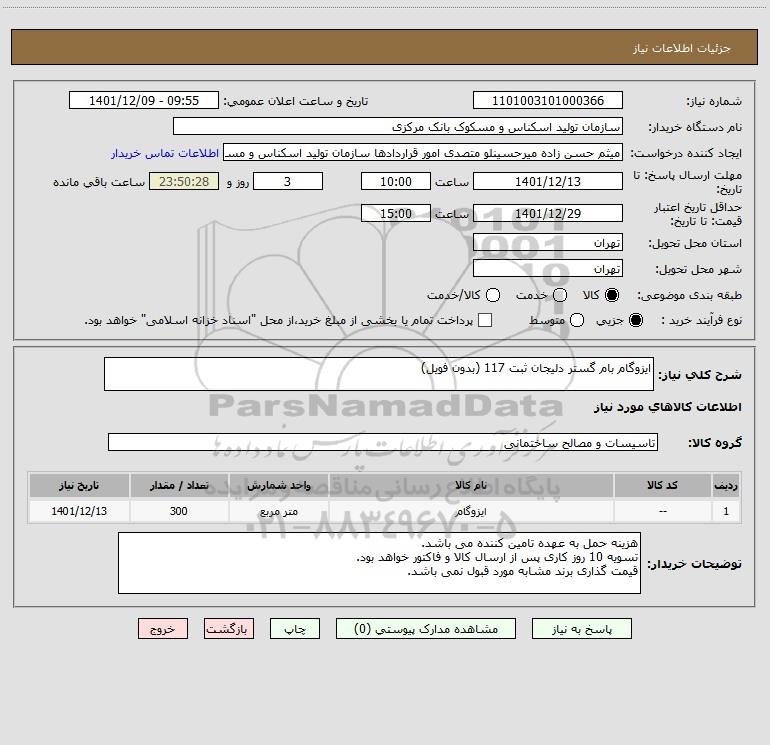Click the response deadline date 1401/12/13 field

tap(548, 181)
